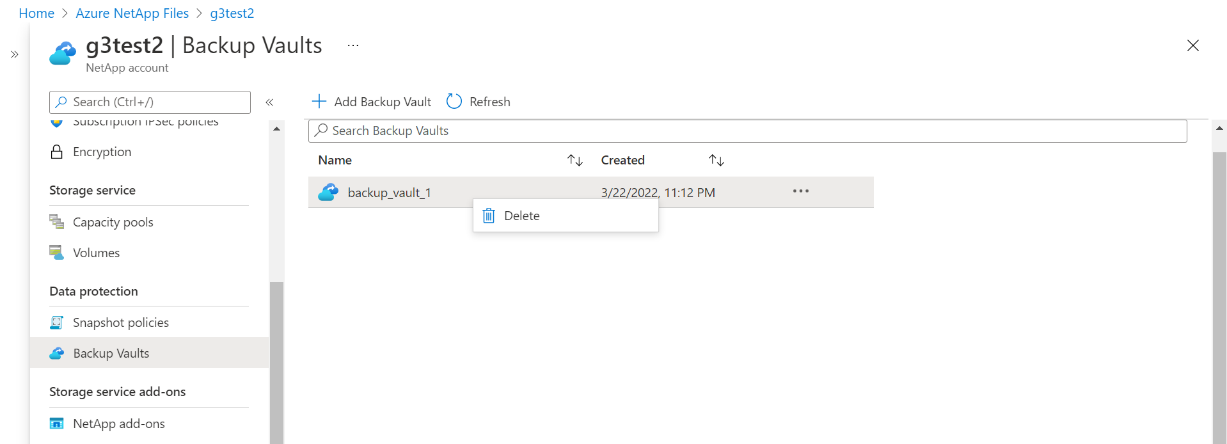Image resolution: width=1227 pixels, height=444 pixels.
Task: Collapse the sidebar with double chevron
Action: pos(269,102)
